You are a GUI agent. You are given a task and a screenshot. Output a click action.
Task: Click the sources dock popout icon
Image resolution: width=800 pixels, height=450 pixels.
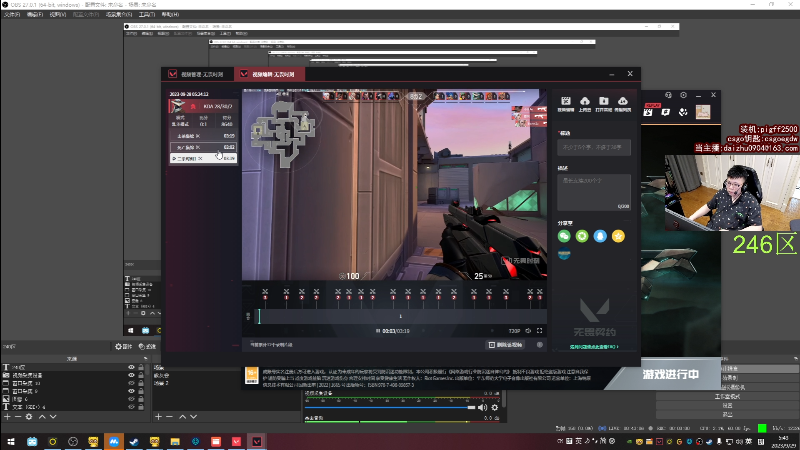pyautogui.click(x=145, y=359)
